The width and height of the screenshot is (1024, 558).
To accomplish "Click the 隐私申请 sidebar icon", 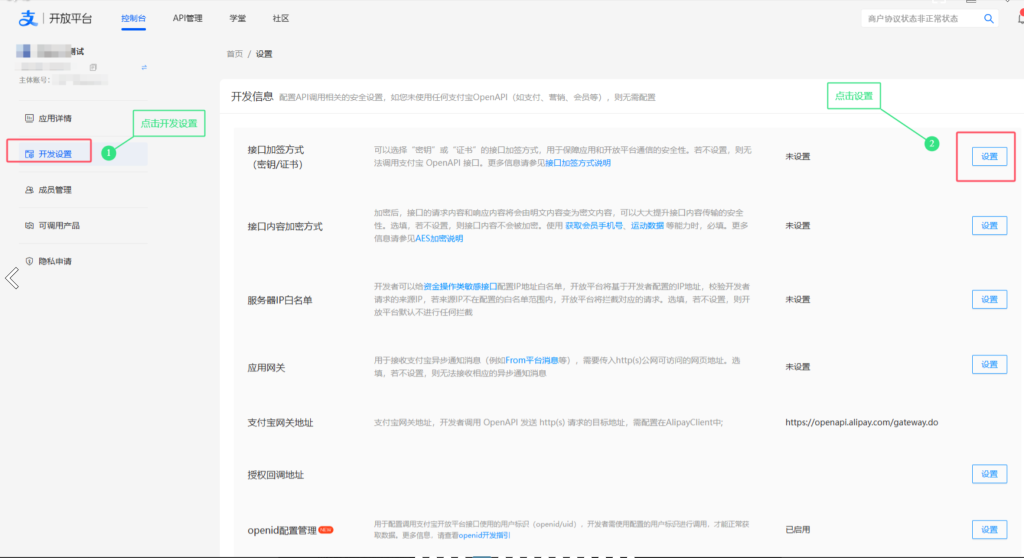I will (x=29, y=261).
